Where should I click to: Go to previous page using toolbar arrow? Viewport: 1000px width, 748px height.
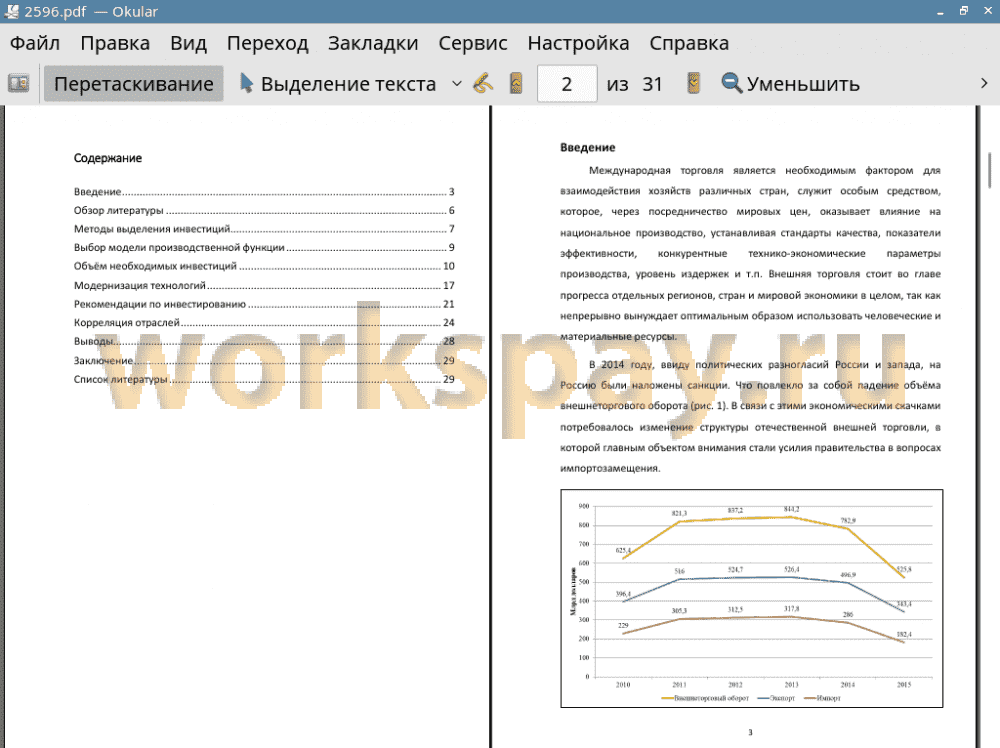[516, 84]
